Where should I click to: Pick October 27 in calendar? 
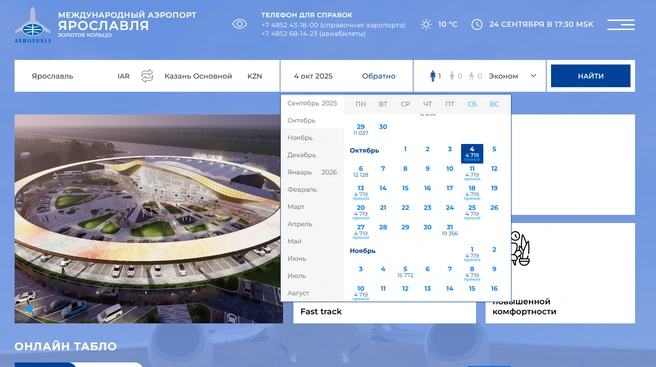point(361,231)
